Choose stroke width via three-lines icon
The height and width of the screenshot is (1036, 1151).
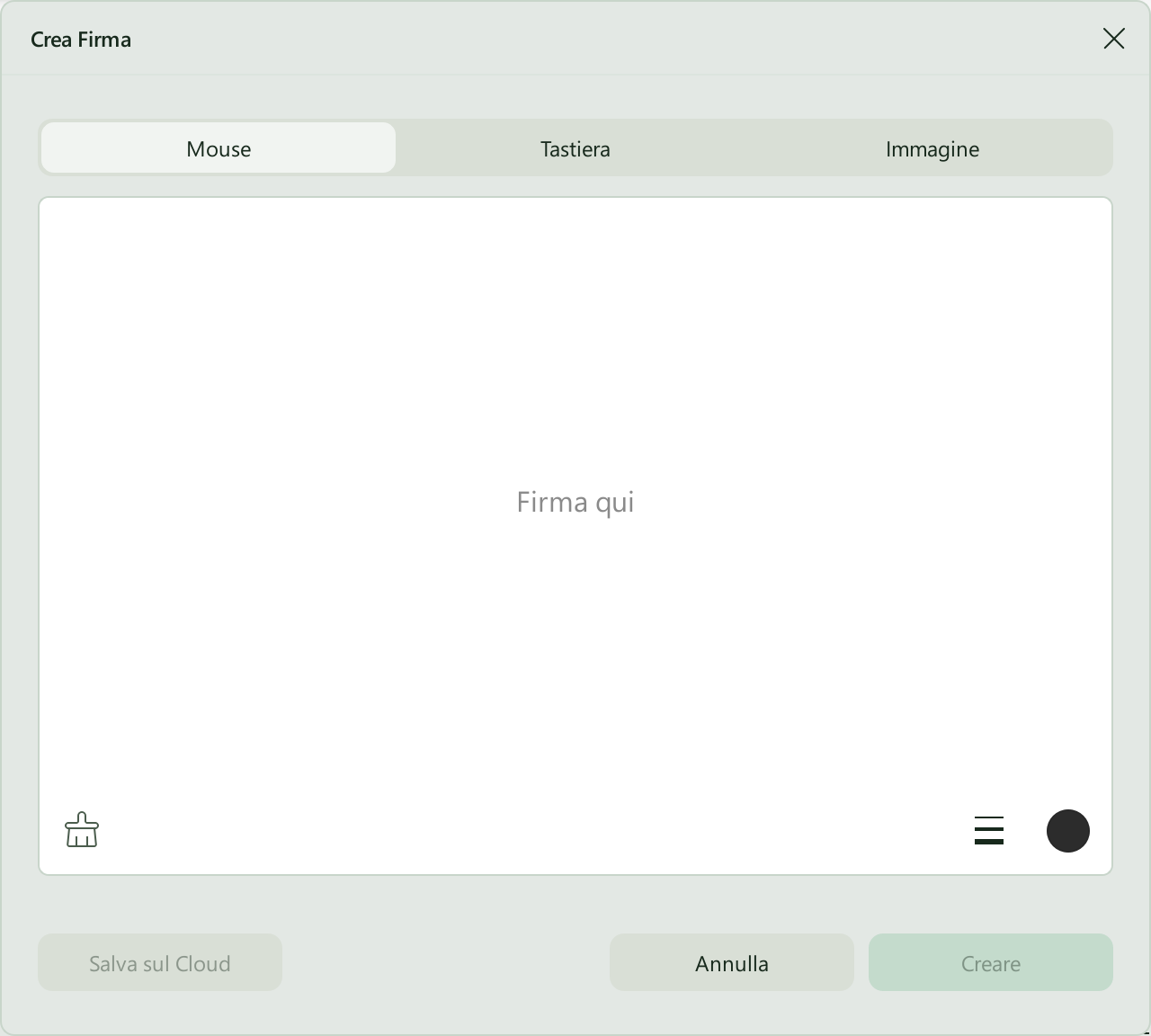[x=989, y=830]
